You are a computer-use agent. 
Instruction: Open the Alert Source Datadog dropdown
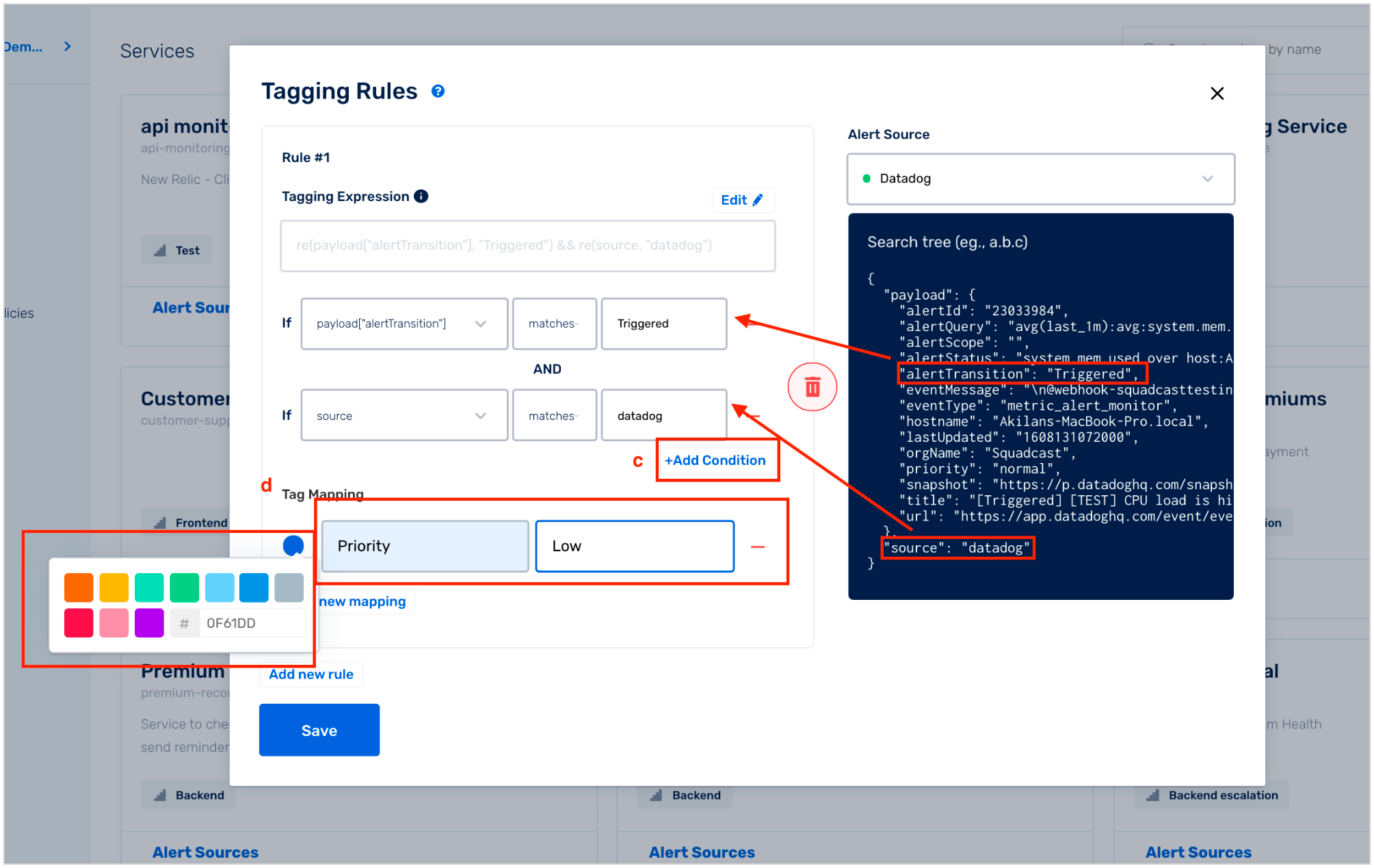pos(1040,179)
